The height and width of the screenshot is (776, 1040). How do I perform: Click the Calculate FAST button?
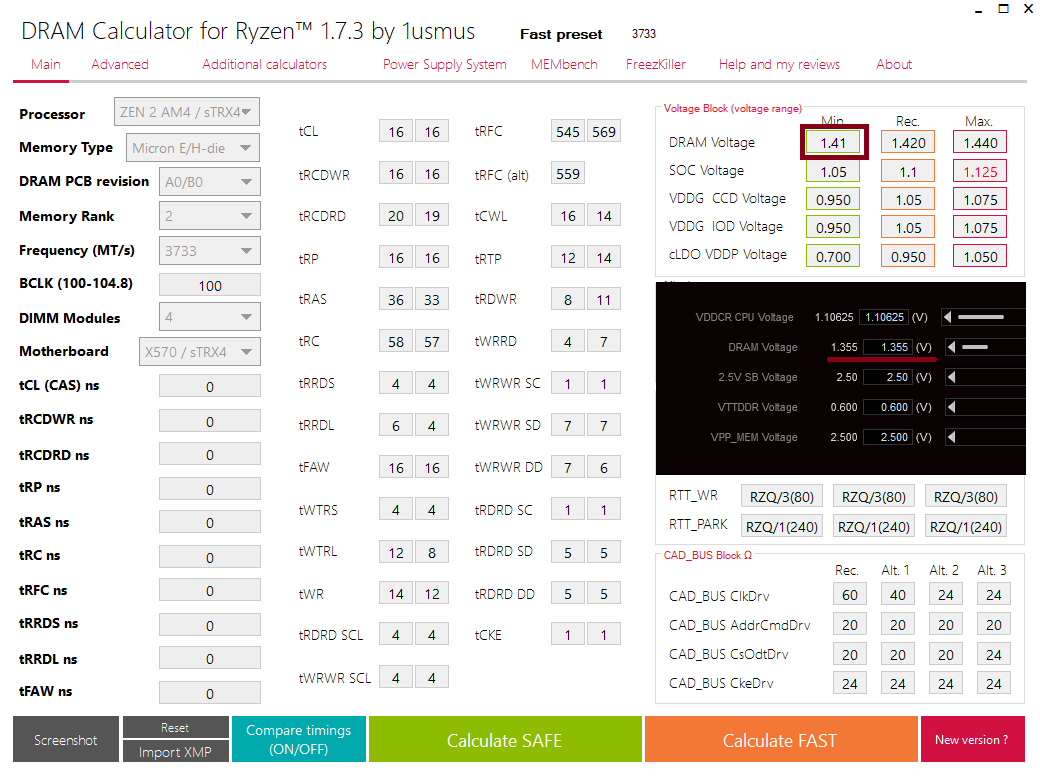coord(780,740)
